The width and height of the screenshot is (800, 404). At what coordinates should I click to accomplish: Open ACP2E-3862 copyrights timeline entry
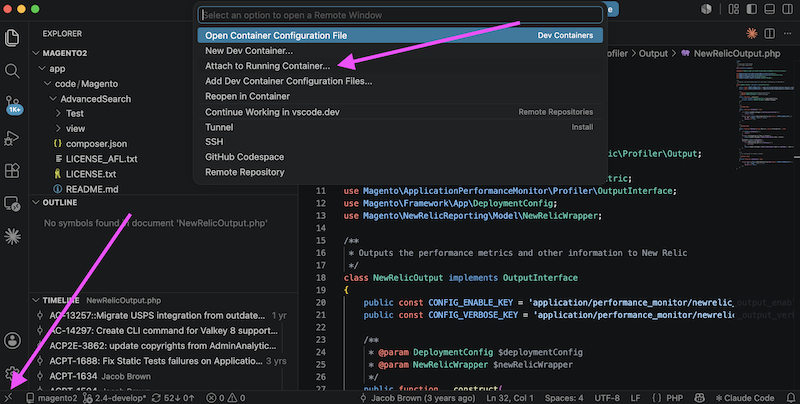[163, 346]
